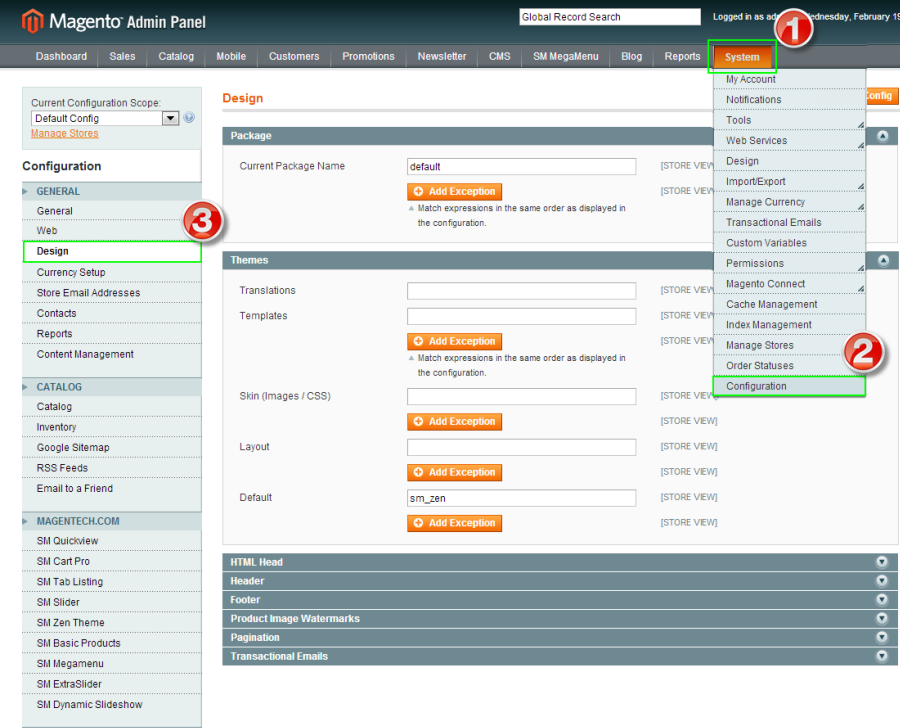The image size is (900, 728).
Task: Open the Tools submenu in System menu
Action: pyautogui.click(x=789, y=120)
